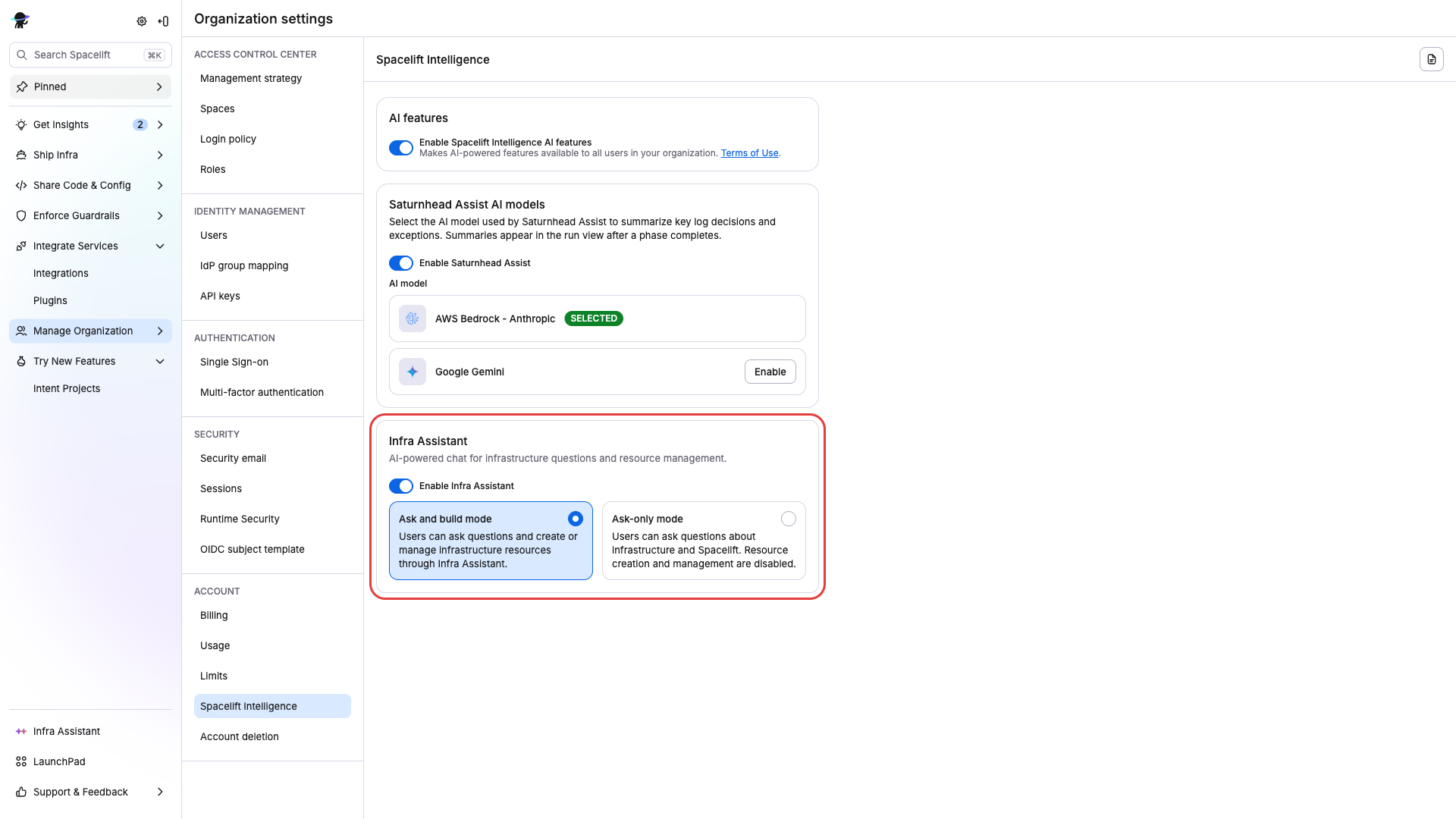The height and width of the screenshot is (819, 1456).
Task: Open the Terms of Use link
Action: tap(749, 152)
